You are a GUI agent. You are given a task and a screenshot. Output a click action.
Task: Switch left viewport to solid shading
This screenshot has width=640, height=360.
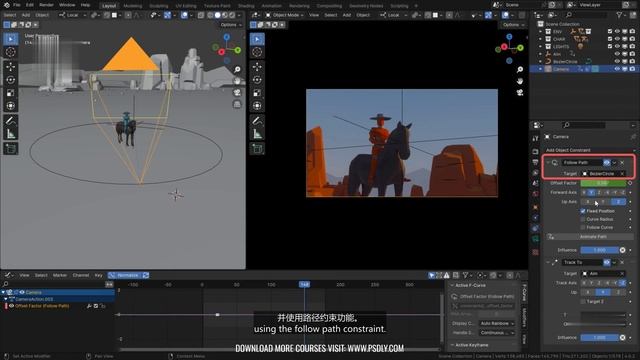tap(218, 15)
